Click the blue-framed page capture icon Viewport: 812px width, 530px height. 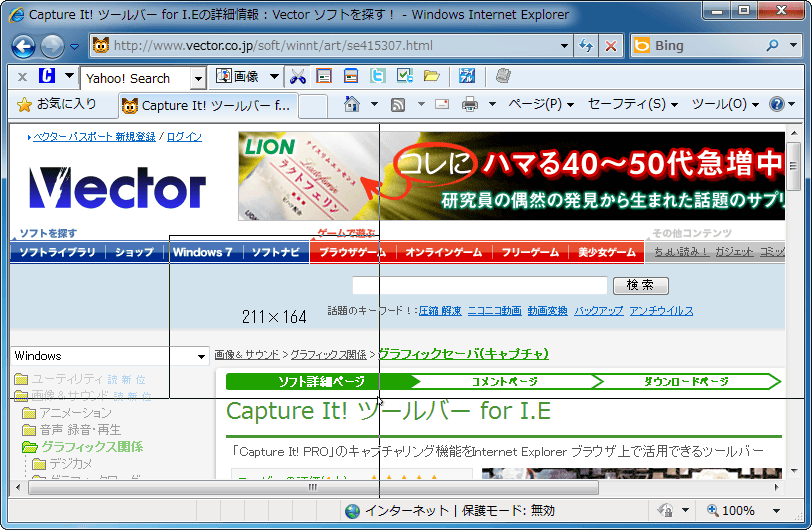click(351, 76)
